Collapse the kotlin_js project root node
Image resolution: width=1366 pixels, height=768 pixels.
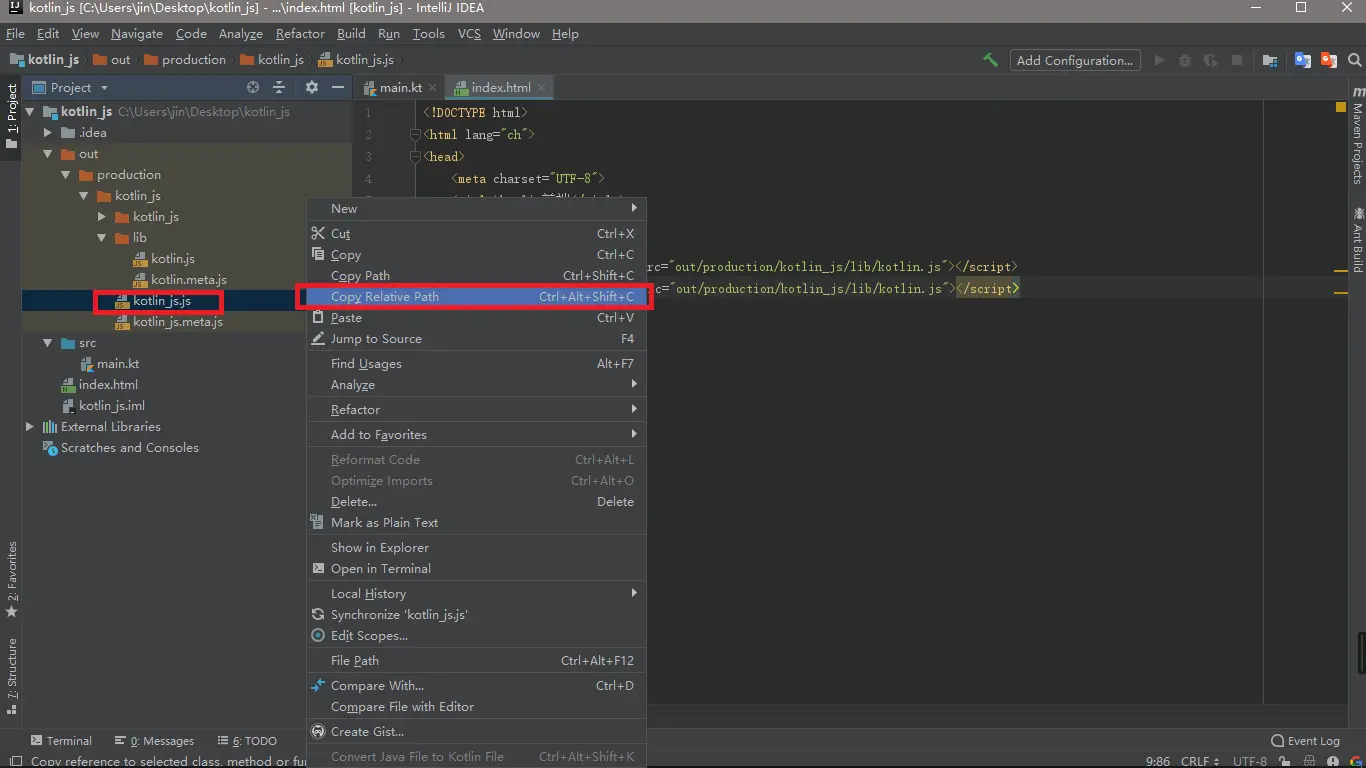(x=30, y=112)
